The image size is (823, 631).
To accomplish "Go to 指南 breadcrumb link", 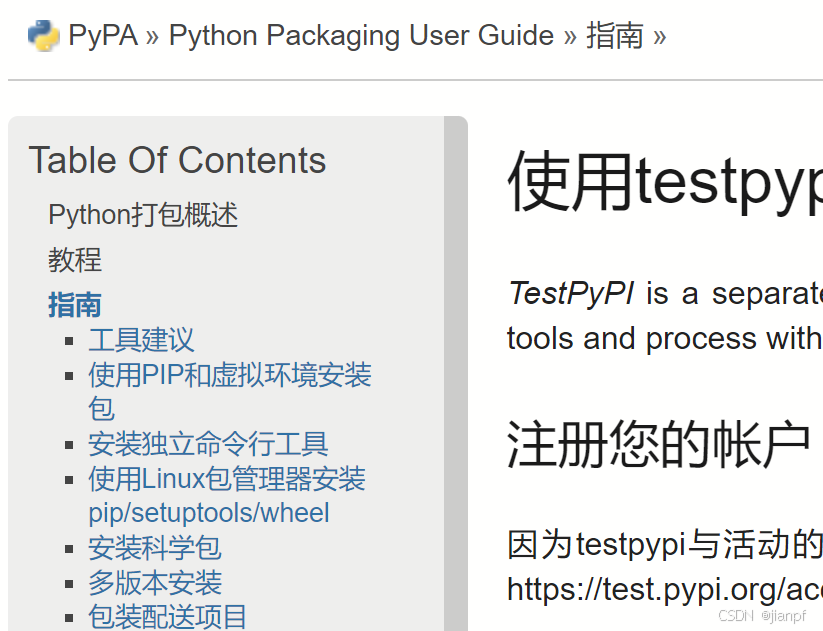I will pyautogui.click(x=615, y=36).
